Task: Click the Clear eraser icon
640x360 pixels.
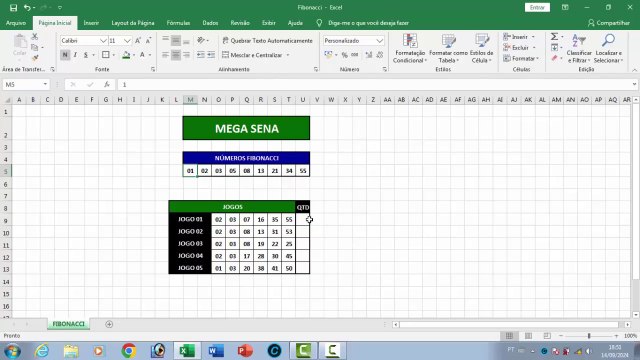Action: [x=554, y=58]
